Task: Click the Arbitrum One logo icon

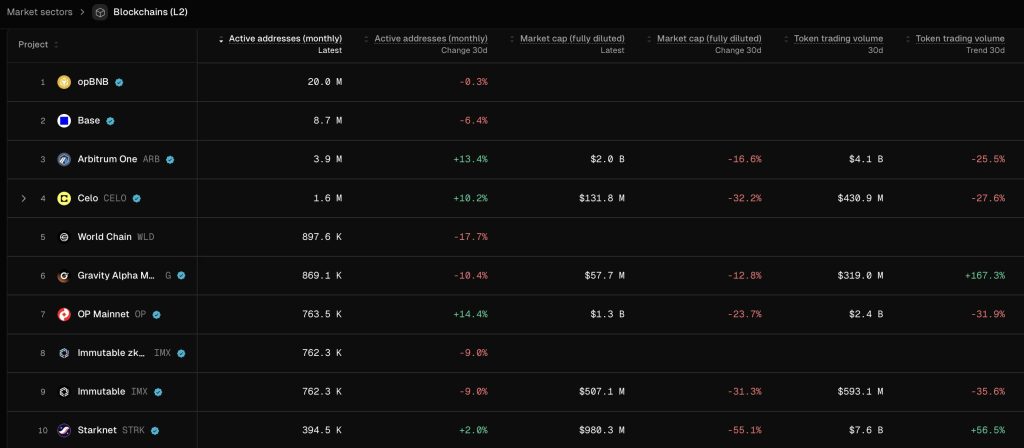Action: click(64, 159)
